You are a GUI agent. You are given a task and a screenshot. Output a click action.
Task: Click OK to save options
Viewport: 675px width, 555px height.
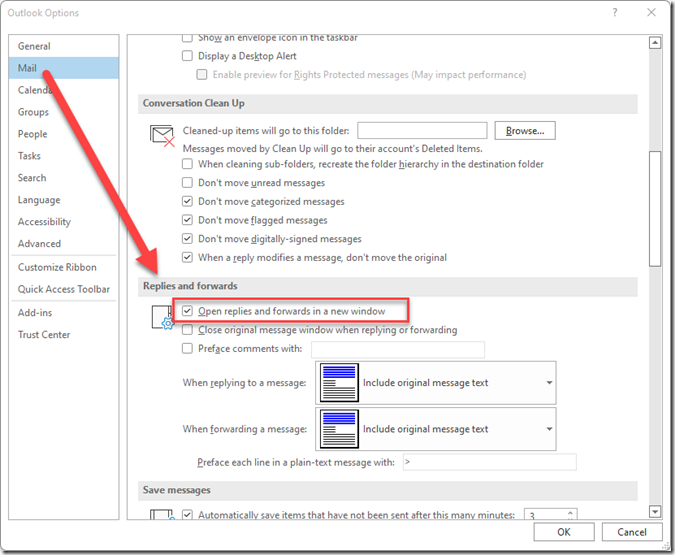564,532
